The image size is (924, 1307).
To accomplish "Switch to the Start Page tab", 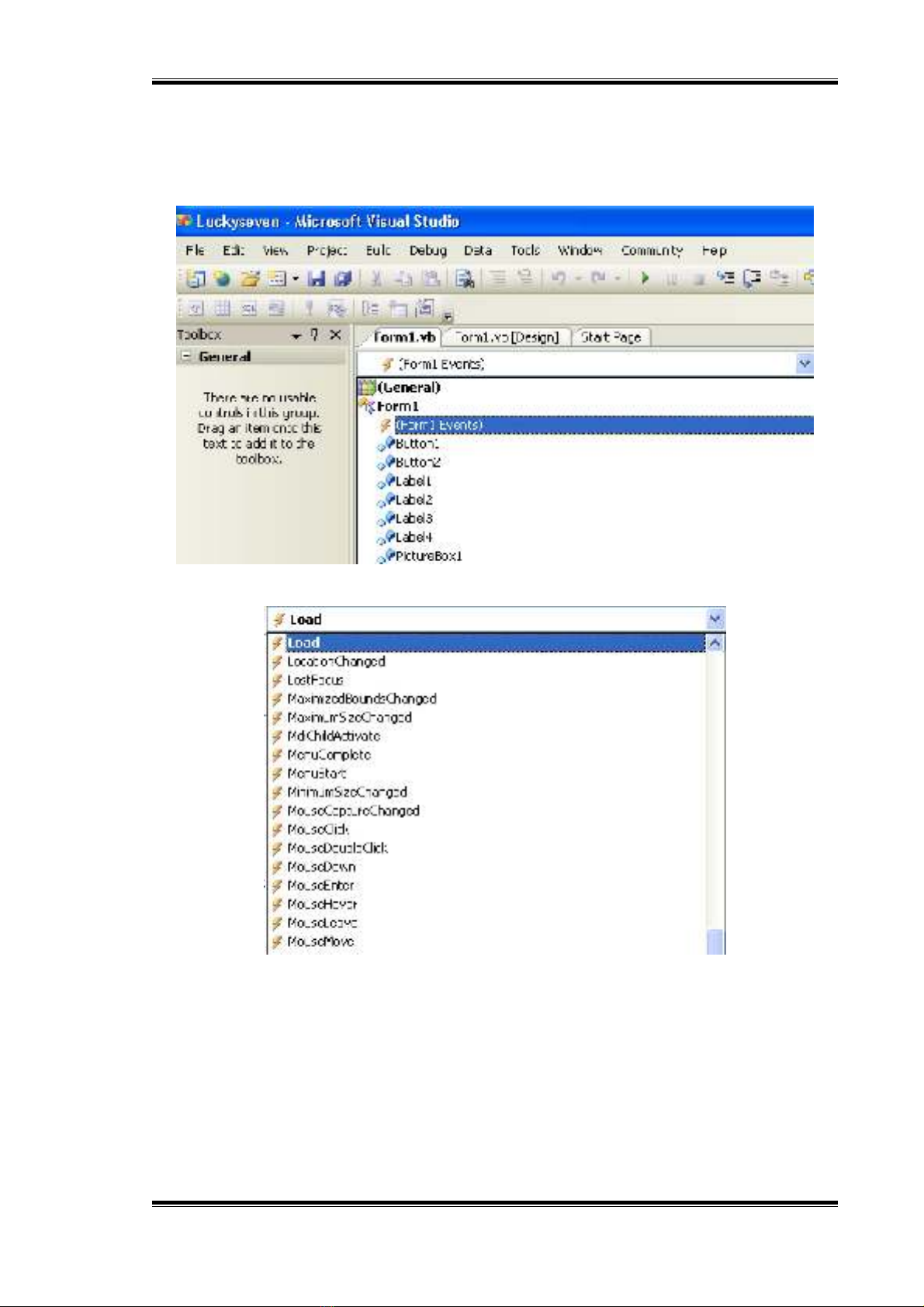I will pyautogui.click(x=611, y=338).
